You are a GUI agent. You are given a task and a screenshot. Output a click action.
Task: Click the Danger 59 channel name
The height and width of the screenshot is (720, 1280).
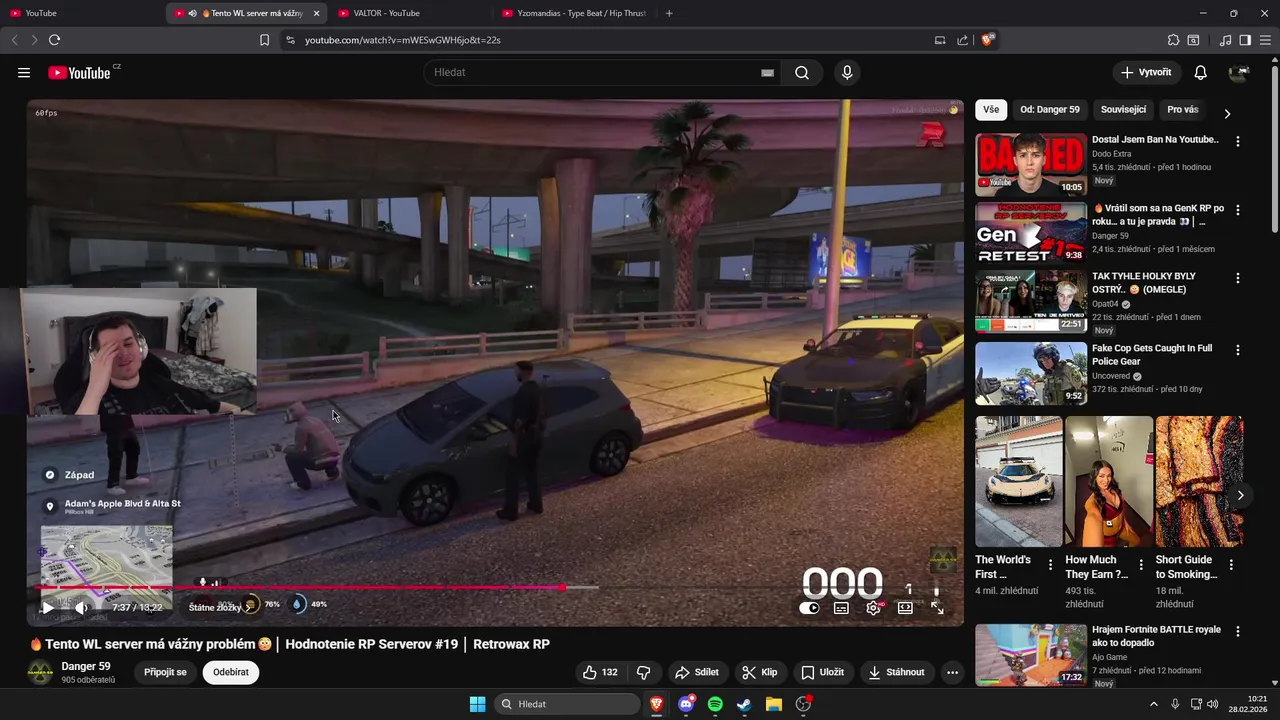click(x=86, y=666)
